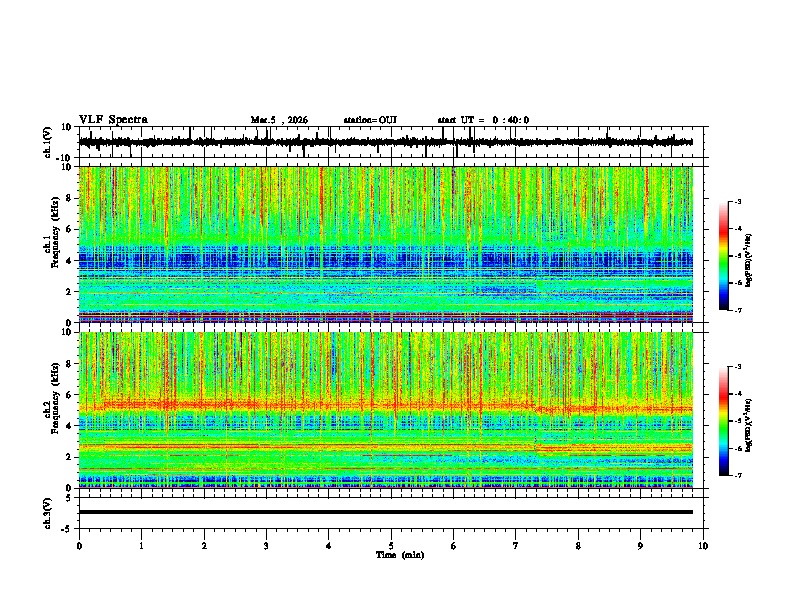792x612 pixels.
Task: Click the ch.1 spectrogram panel
Action: pyautogui.click(x=385, y=244)
